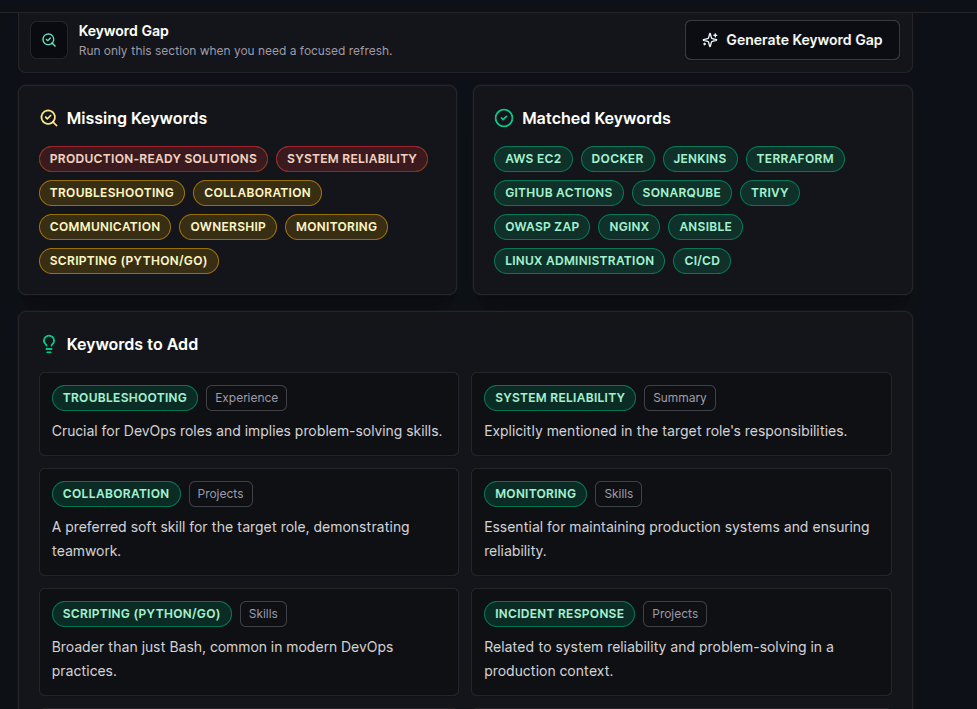Click green MONITORING tag in Keywords to Add
This screenshot has height=709, width=977.
point(536,494)
